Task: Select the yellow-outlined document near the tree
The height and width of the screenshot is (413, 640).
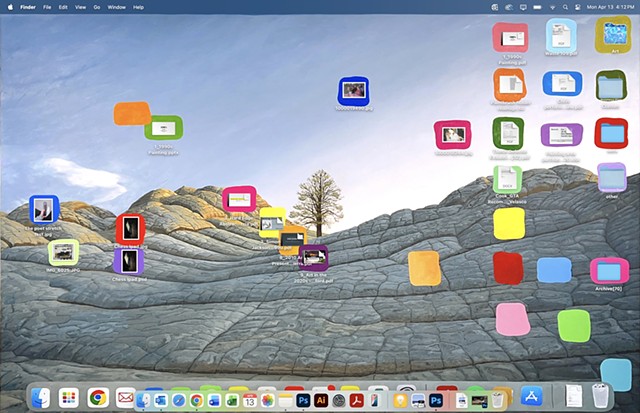Action: [x=272, y=222]
